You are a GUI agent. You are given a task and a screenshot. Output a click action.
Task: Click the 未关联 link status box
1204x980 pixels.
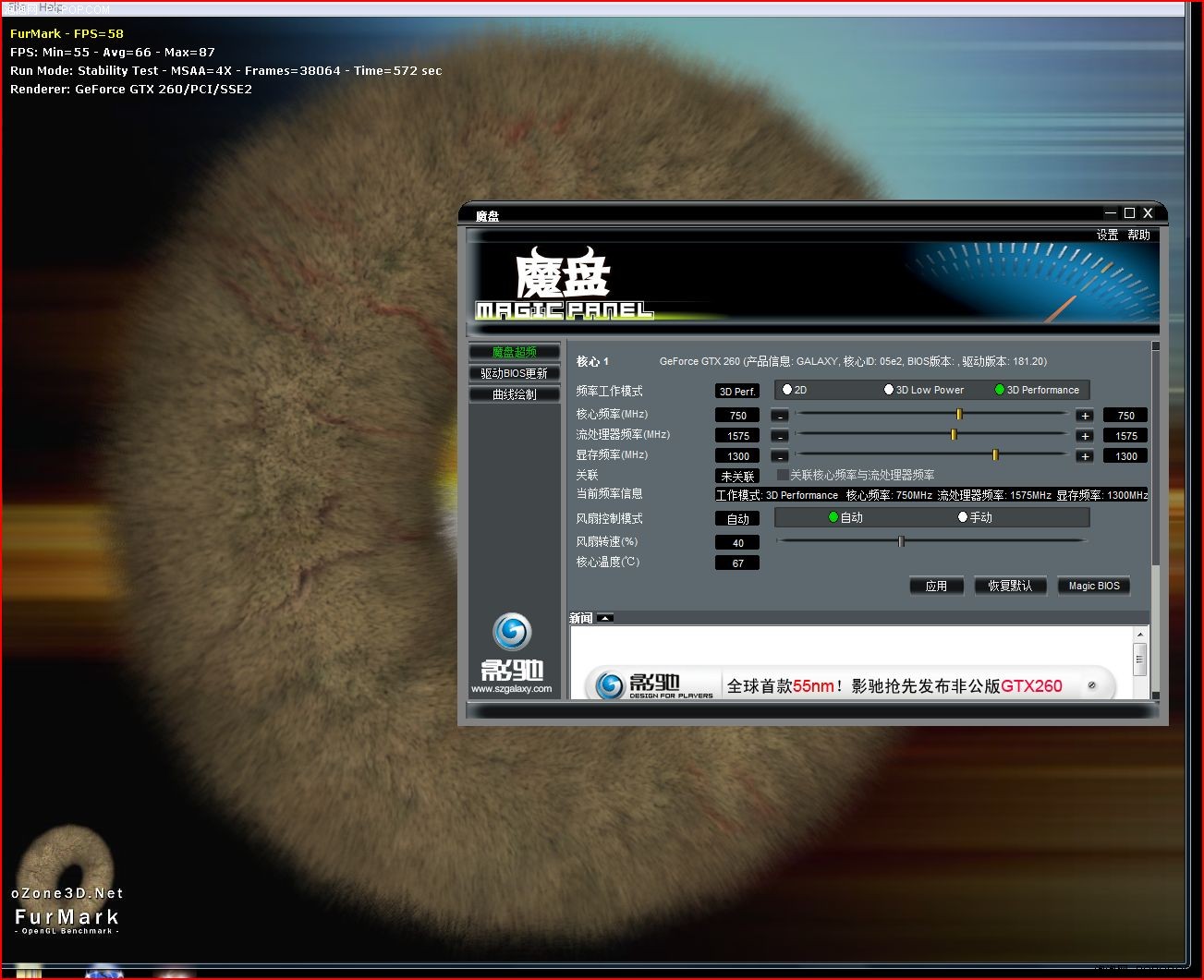[737, 477]
